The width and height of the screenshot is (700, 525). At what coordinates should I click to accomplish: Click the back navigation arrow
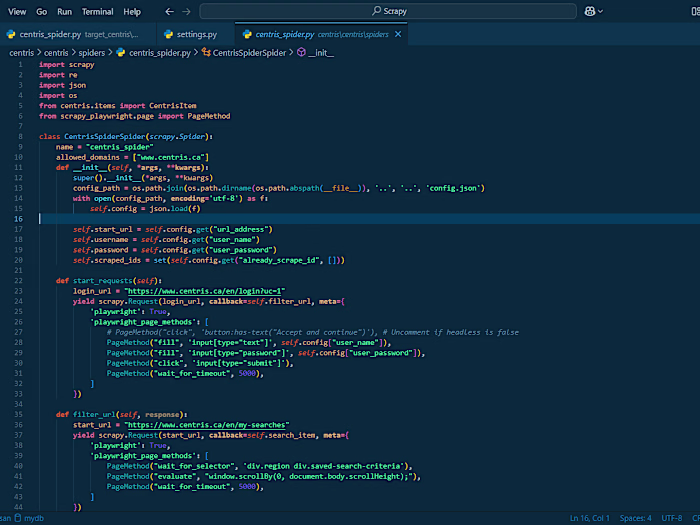coord(167,11)
